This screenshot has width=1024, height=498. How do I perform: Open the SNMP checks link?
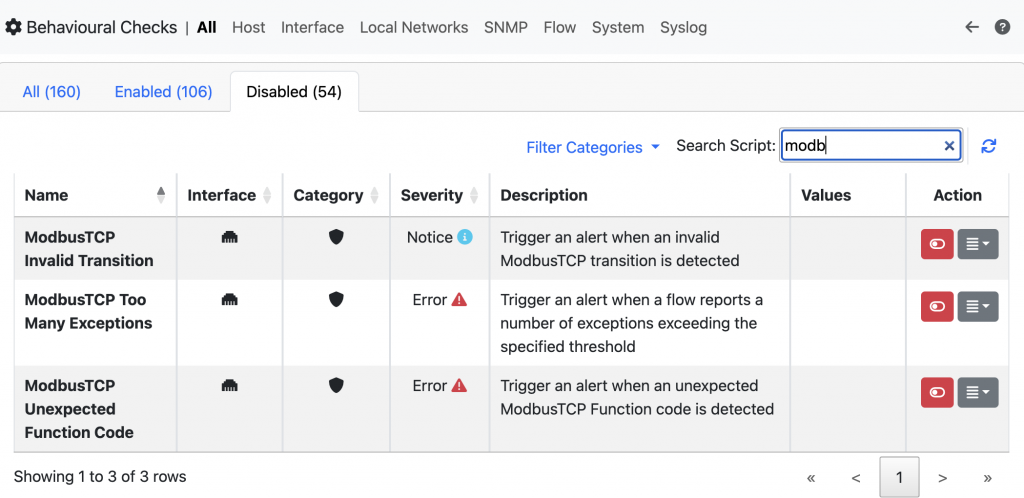[x=505, y=27]
